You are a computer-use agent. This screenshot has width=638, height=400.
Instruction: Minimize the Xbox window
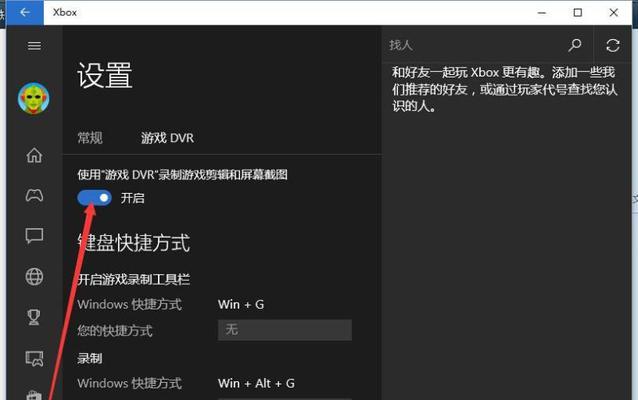tap(542, 13)
